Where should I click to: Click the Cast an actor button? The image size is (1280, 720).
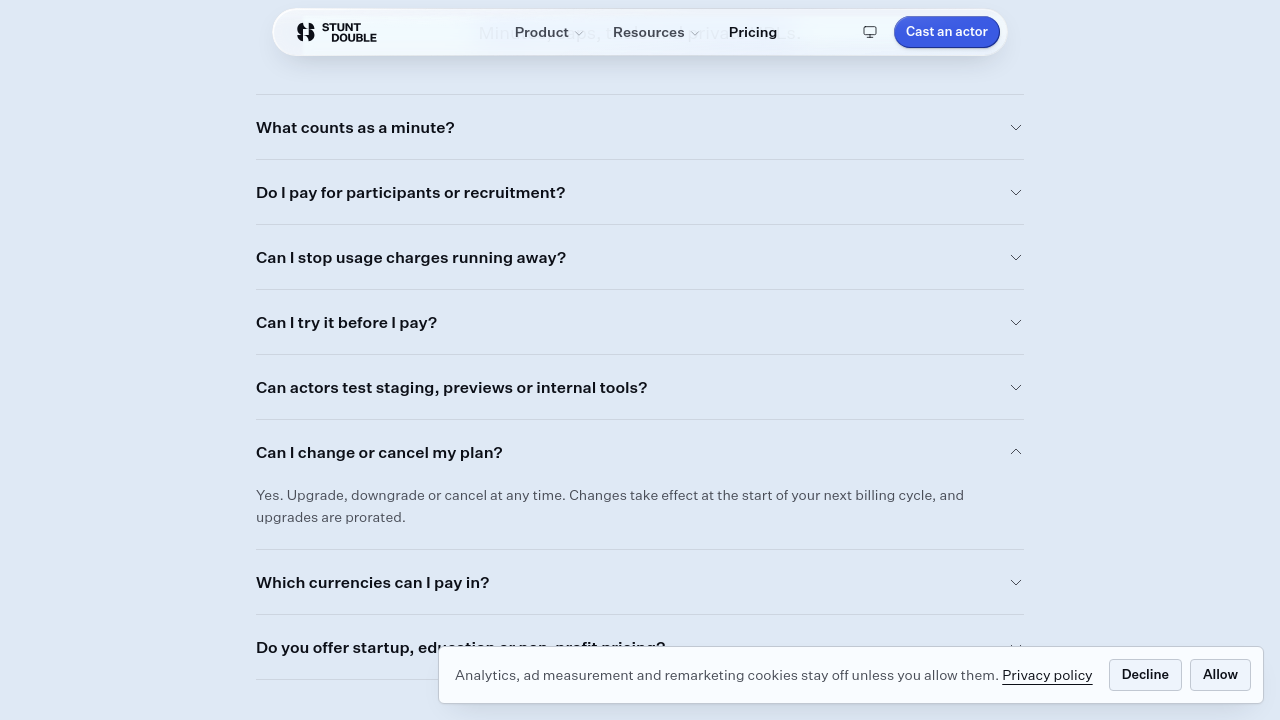click(947, 32)
